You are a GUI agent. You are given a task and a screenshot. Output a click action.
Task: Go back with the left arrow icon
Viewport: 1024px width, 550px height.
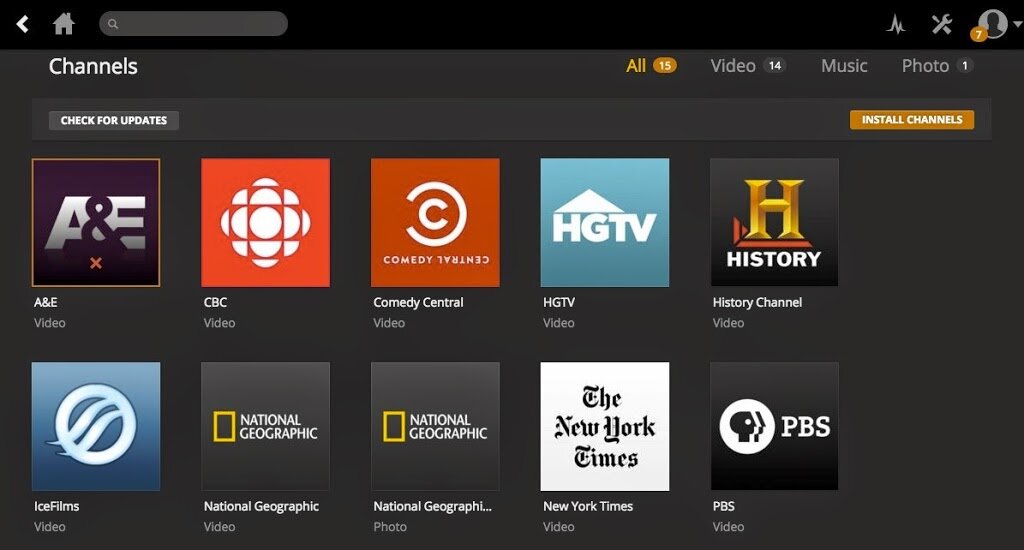23,24
